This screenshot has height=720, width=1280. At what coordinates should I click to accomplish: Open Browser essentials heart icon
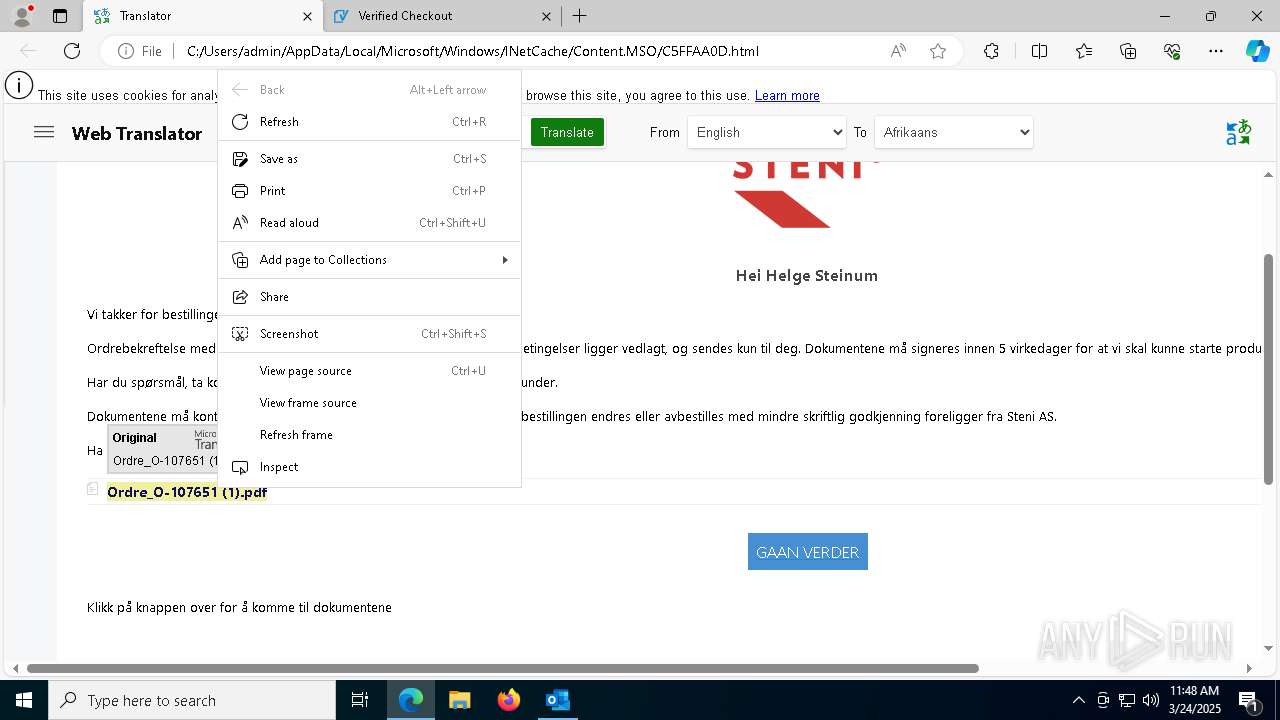pos(1172,51)
